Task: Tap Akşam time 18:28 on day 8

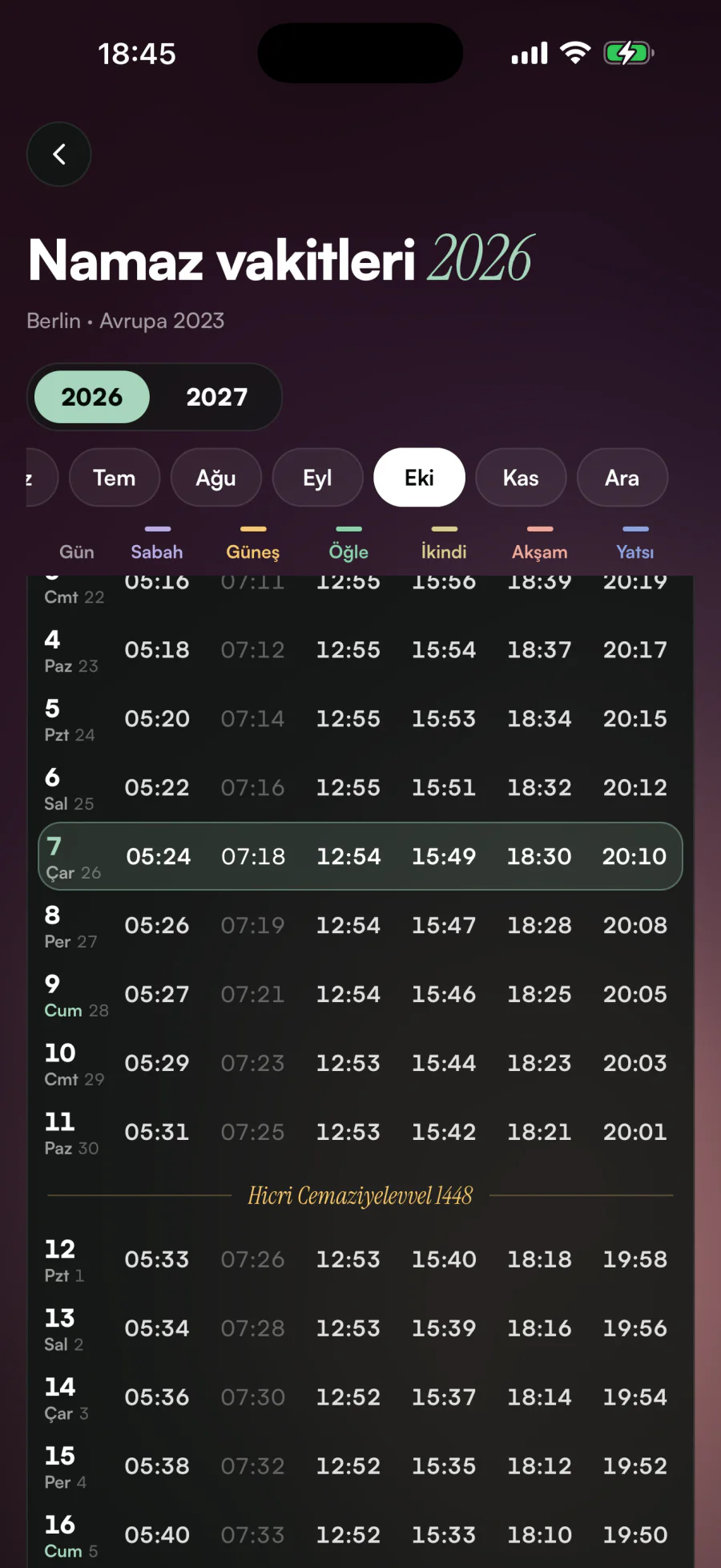Action: tap(539, 925)
